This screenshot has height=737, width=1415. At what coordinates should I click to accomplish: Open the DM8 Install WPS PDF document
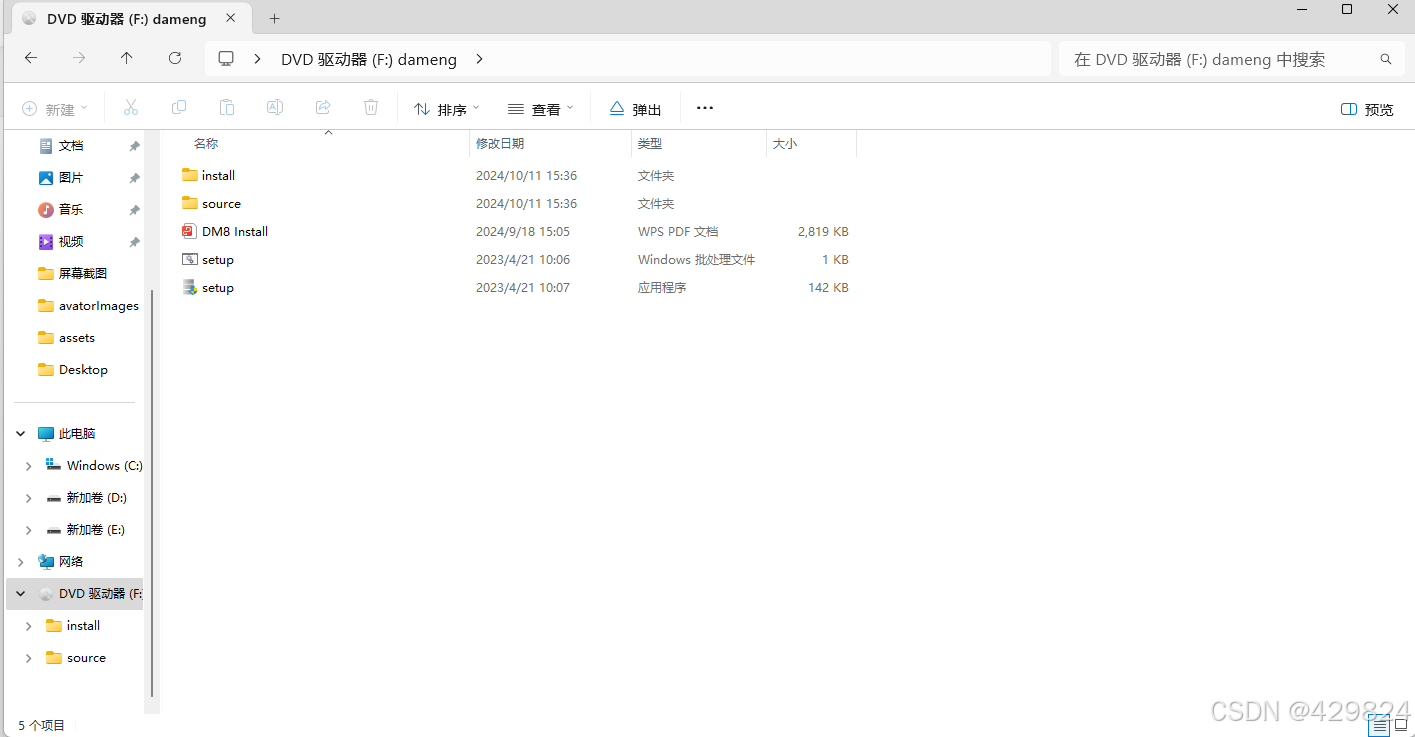click(234, 231)
